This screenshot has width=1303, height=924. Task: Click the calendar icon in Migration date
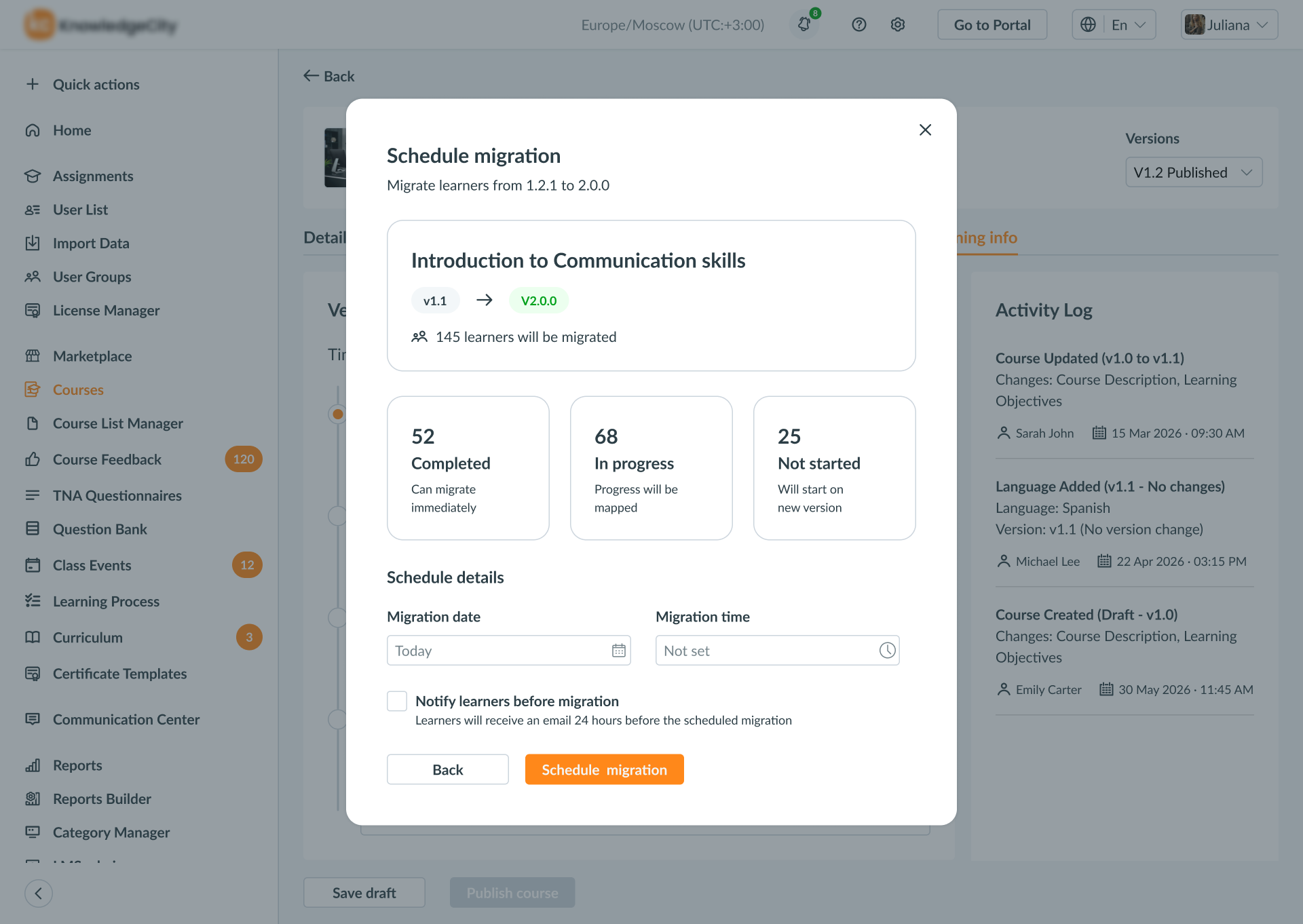(619, 651)
